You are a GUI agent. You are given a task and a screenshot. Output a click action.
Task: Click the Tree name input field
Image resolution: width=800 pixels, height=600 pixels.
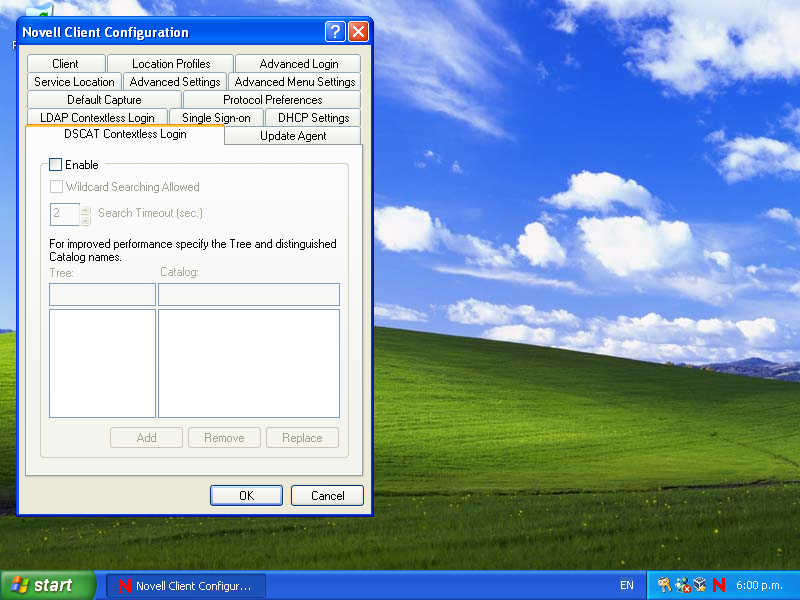tap(102, 294)
